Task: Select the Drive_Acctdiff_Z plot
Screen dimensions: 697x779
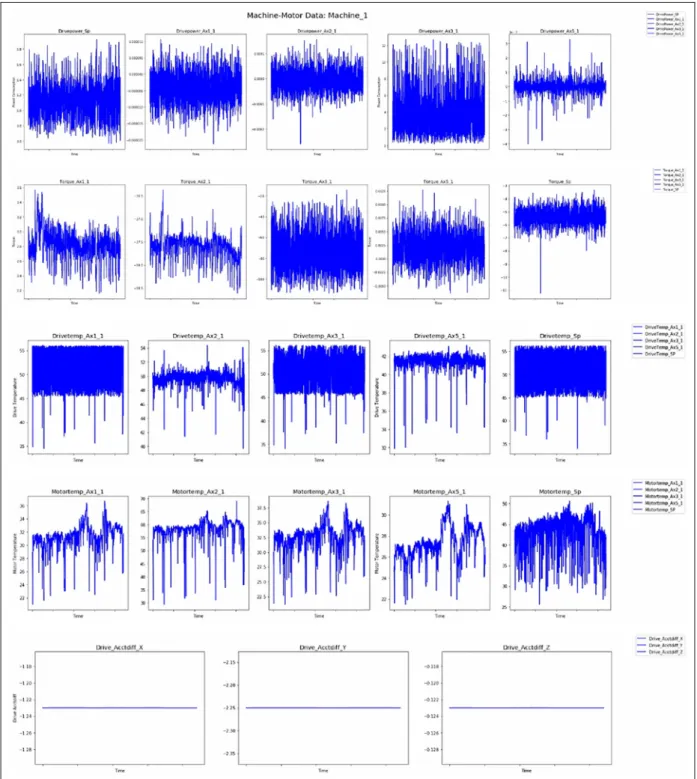Action: (x=527, y=708)
